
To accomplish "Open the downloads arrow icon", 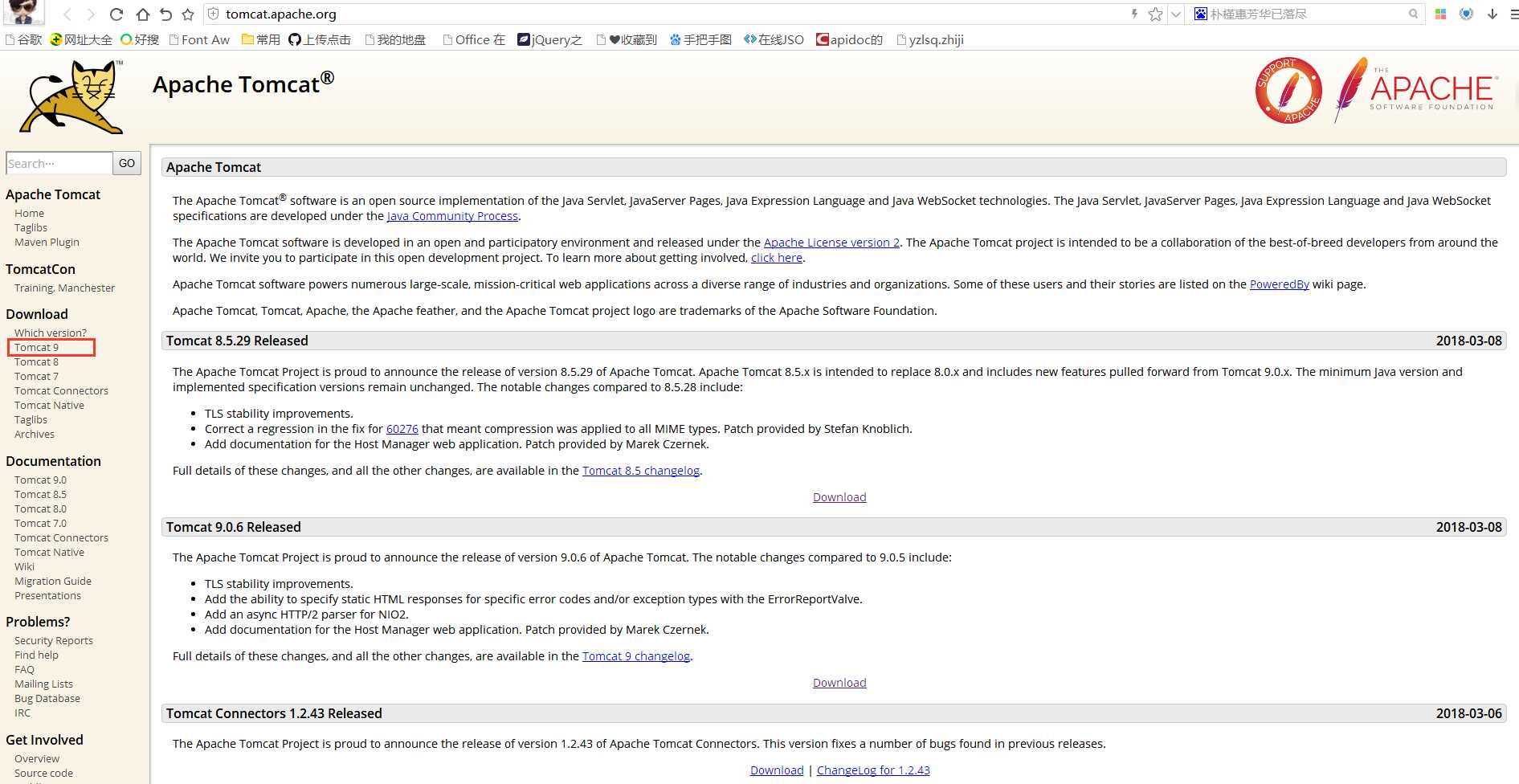I will [1492, 14].
